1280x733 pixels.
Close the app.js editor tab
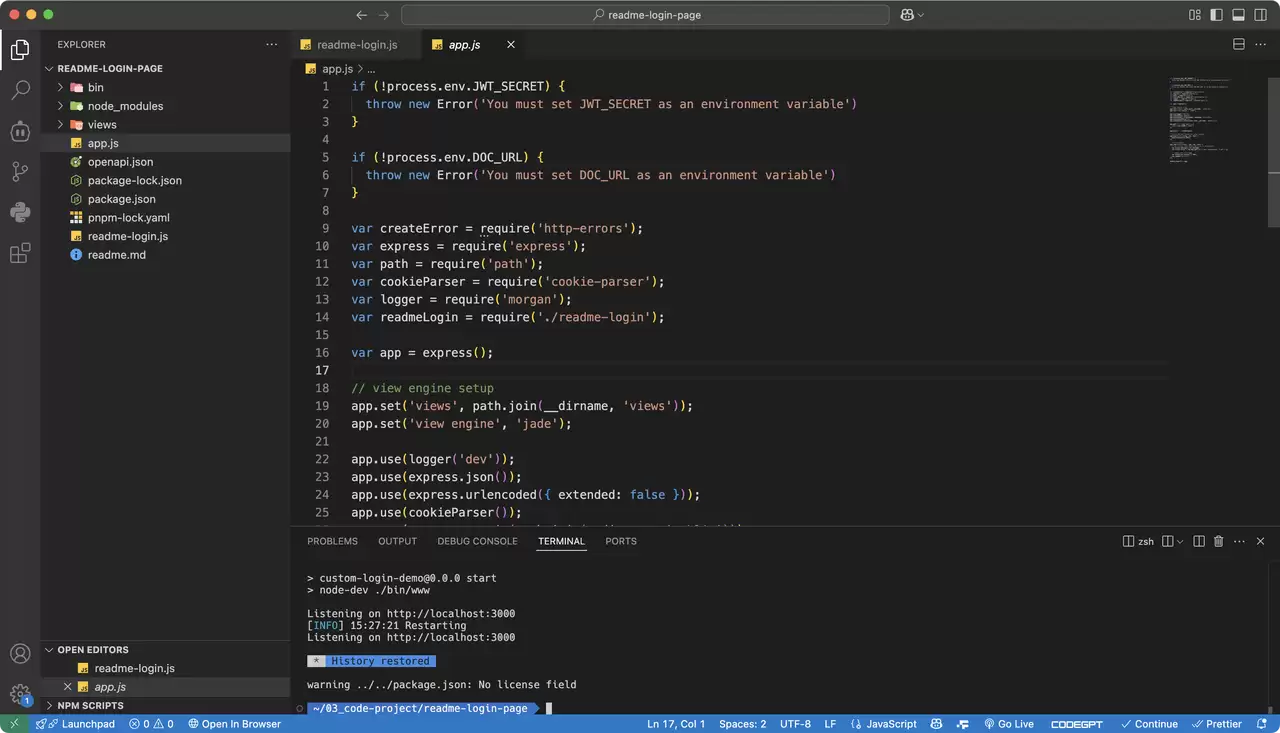(511, 44)
